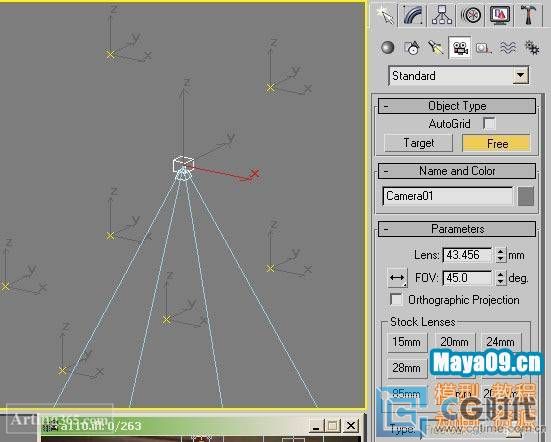Choose the 28mm stock lens

(407, 368)
